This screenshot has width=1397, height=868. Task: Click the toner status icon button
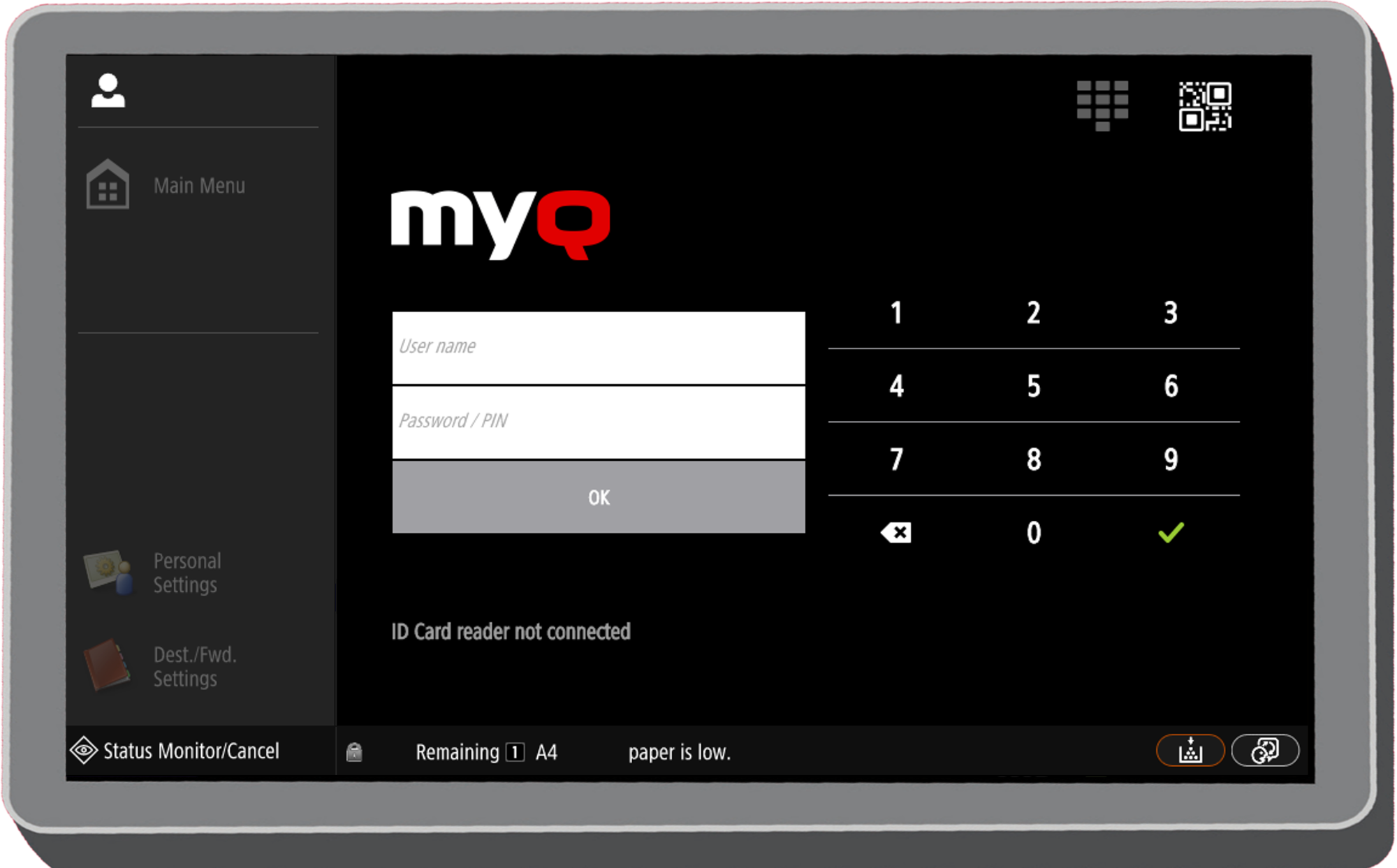pyautogui.click(x=1190, y=751)
